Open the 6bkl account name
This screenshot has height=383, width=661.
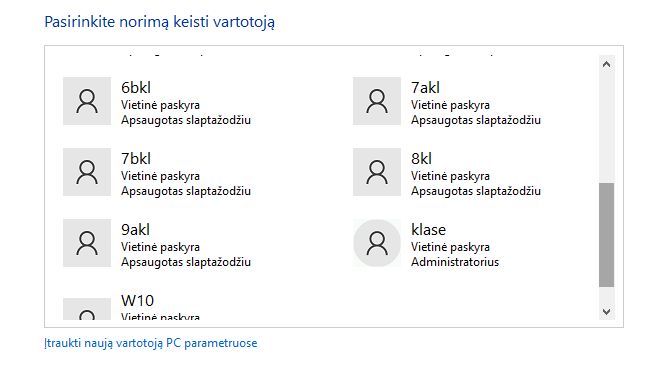point(136,88)
